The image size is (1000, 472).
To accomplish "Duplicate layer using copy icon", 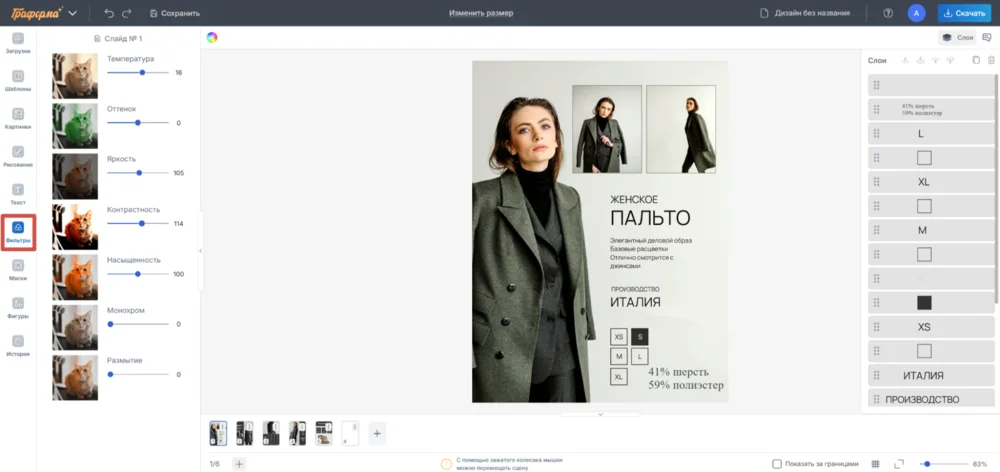I will point(976,60).
